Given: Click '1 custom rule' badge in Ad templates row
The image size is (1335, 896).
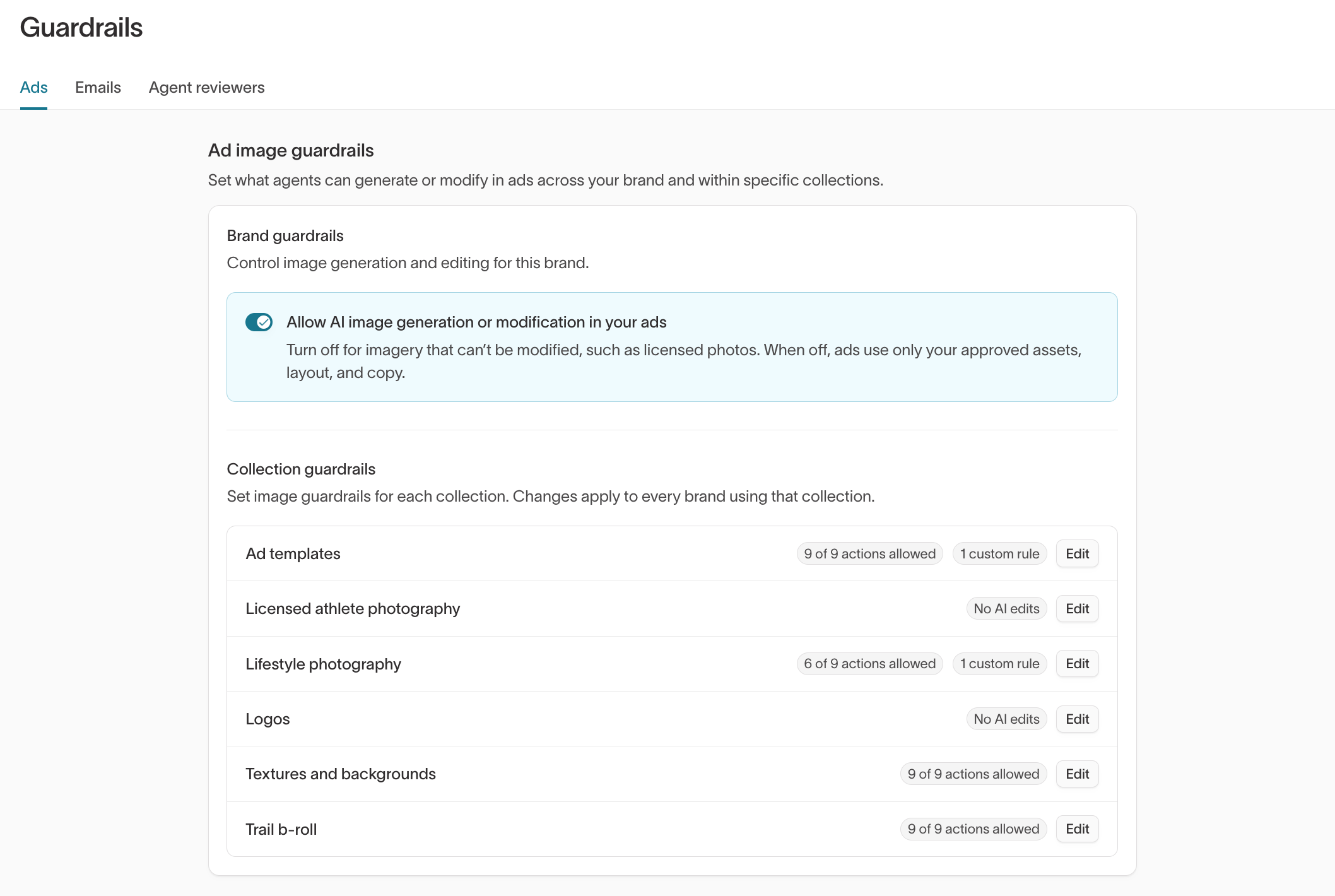Looking at the screenshot, I should click(999, 553).
